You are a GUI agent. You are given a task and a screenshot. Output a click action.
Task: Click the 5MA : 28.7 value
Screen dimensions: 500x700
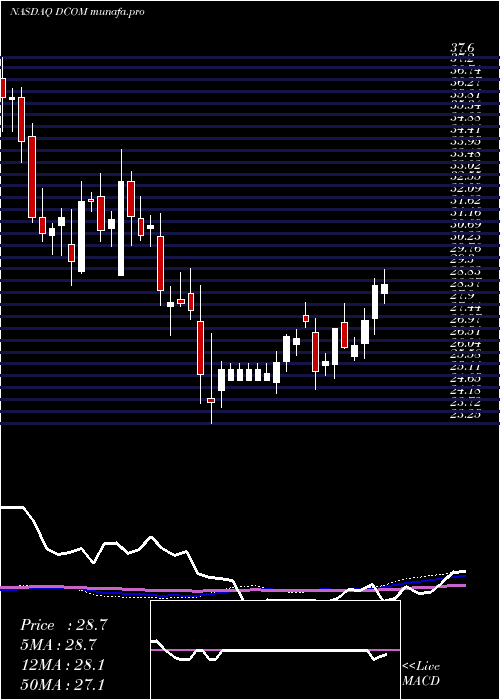[59, 645]
